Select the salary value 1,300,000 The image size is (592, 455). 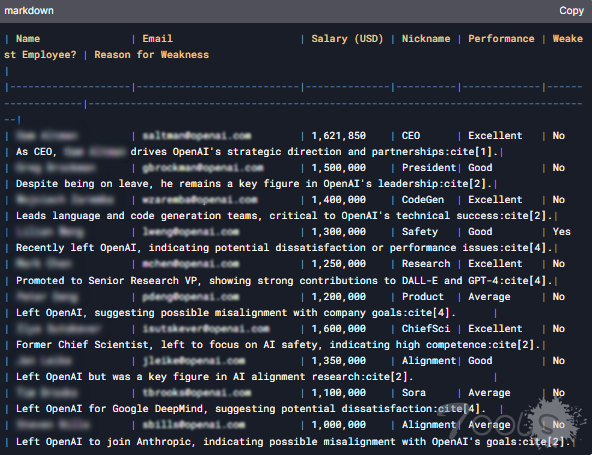[339, 232]
